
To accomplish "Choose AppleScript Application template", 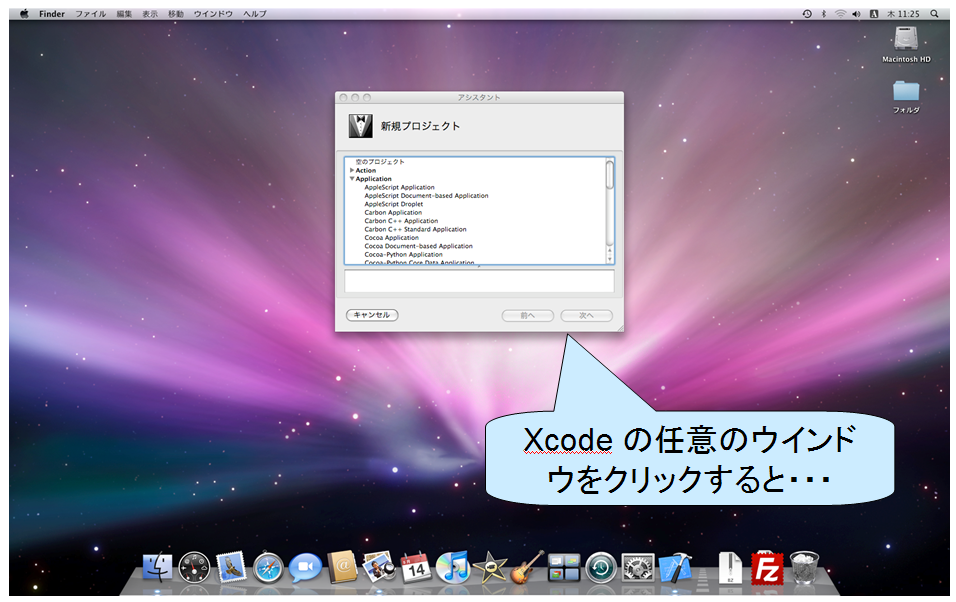I will (399, 187).
